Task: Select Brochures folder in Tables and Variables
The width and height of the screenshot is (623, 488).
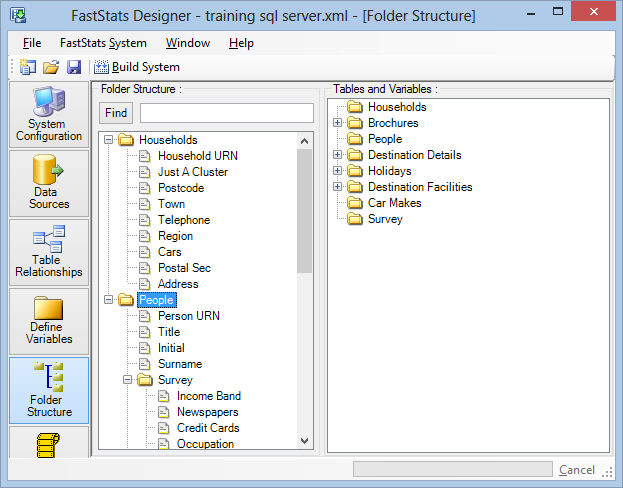Action: pyautogui.click(x=393, y=123)
